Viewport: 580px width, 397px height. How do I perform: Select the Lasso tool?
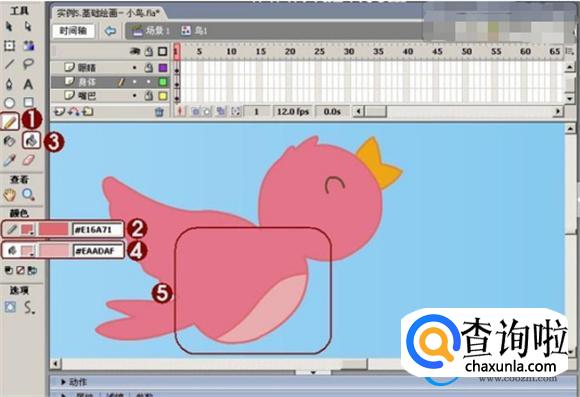pyautogui.click(x=28, y=64)
